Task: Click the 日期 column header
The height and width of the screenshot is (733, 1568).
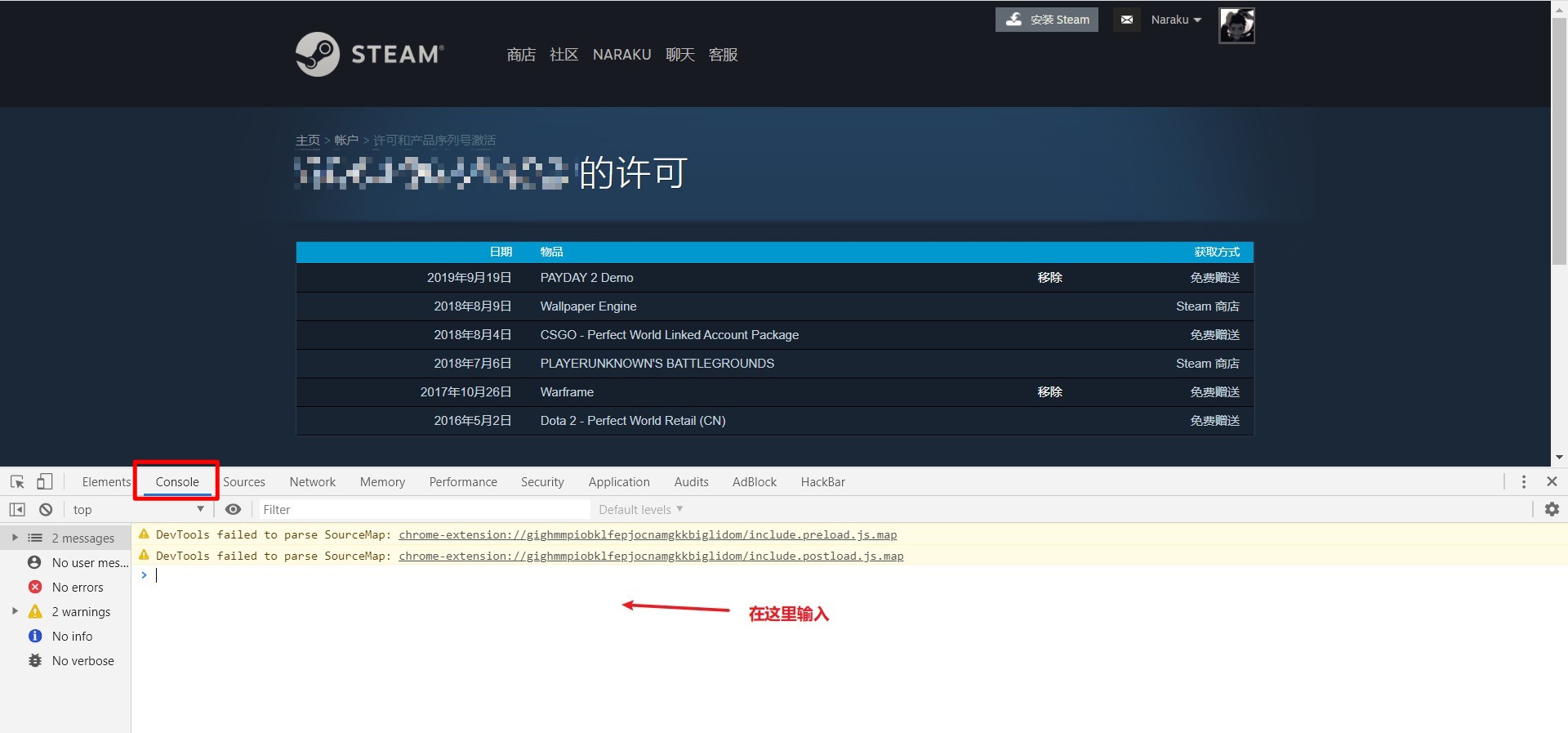Action: 501,252
